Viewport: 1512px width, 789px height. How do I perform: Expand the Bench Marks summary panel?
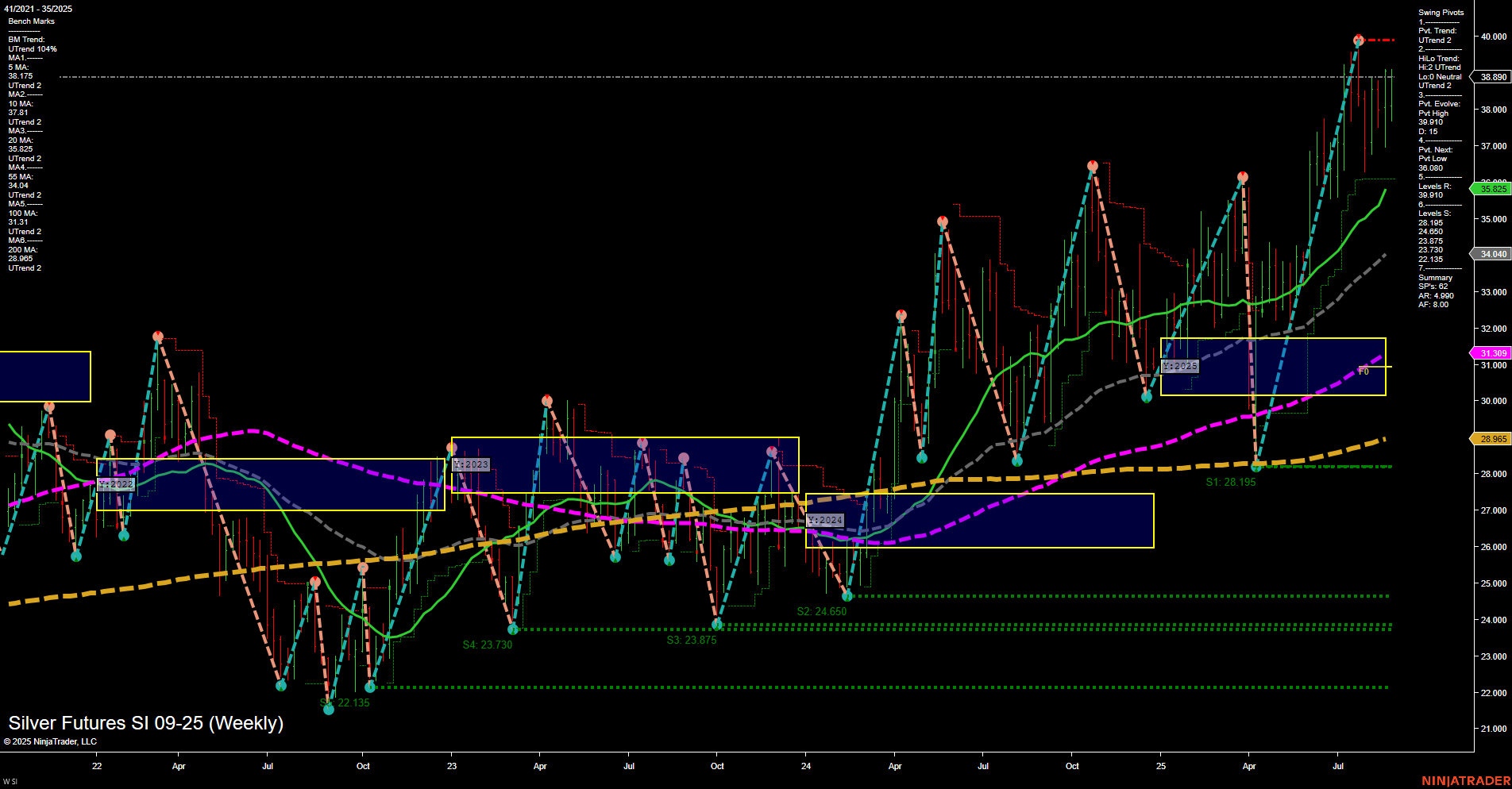33,21
